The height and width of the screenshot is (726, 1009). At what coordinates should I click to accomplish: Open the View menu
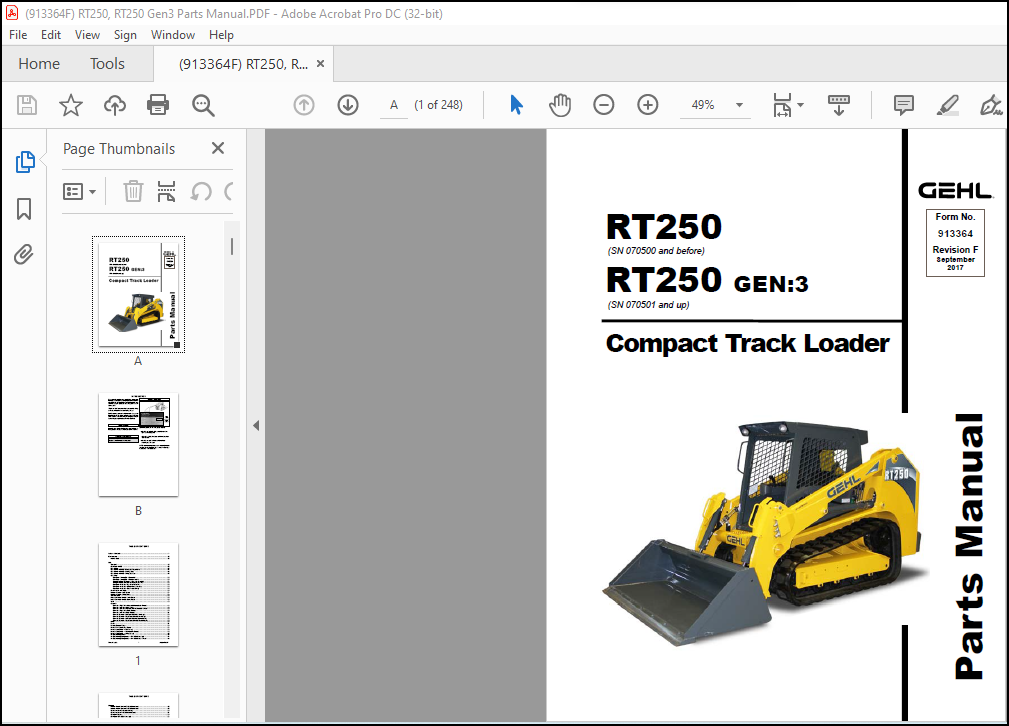click(x=87, y=35)
